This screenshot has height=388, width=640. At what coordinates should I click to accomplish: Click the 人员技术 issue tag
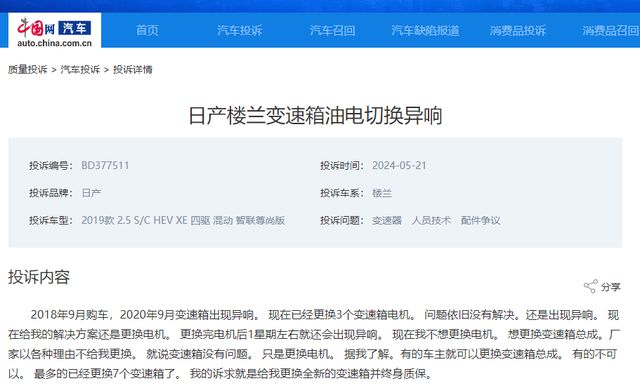[431, 220]
